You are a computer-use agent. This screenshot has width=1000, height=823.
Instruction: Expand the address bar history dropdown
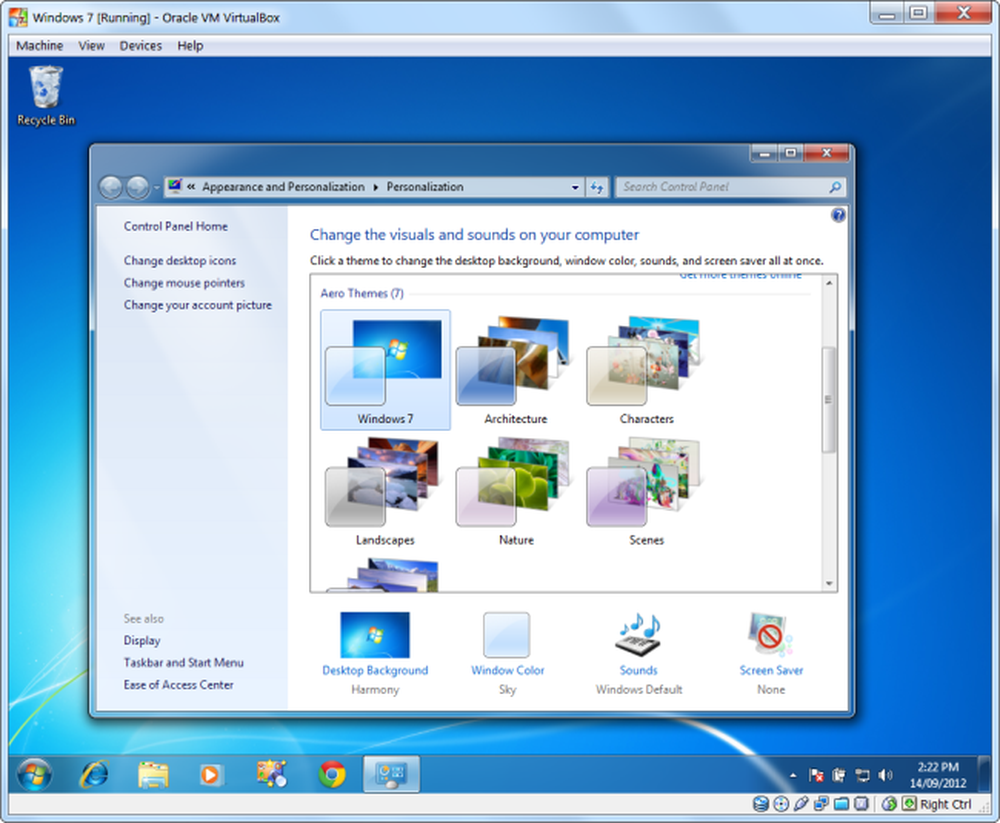click(575, 188)
